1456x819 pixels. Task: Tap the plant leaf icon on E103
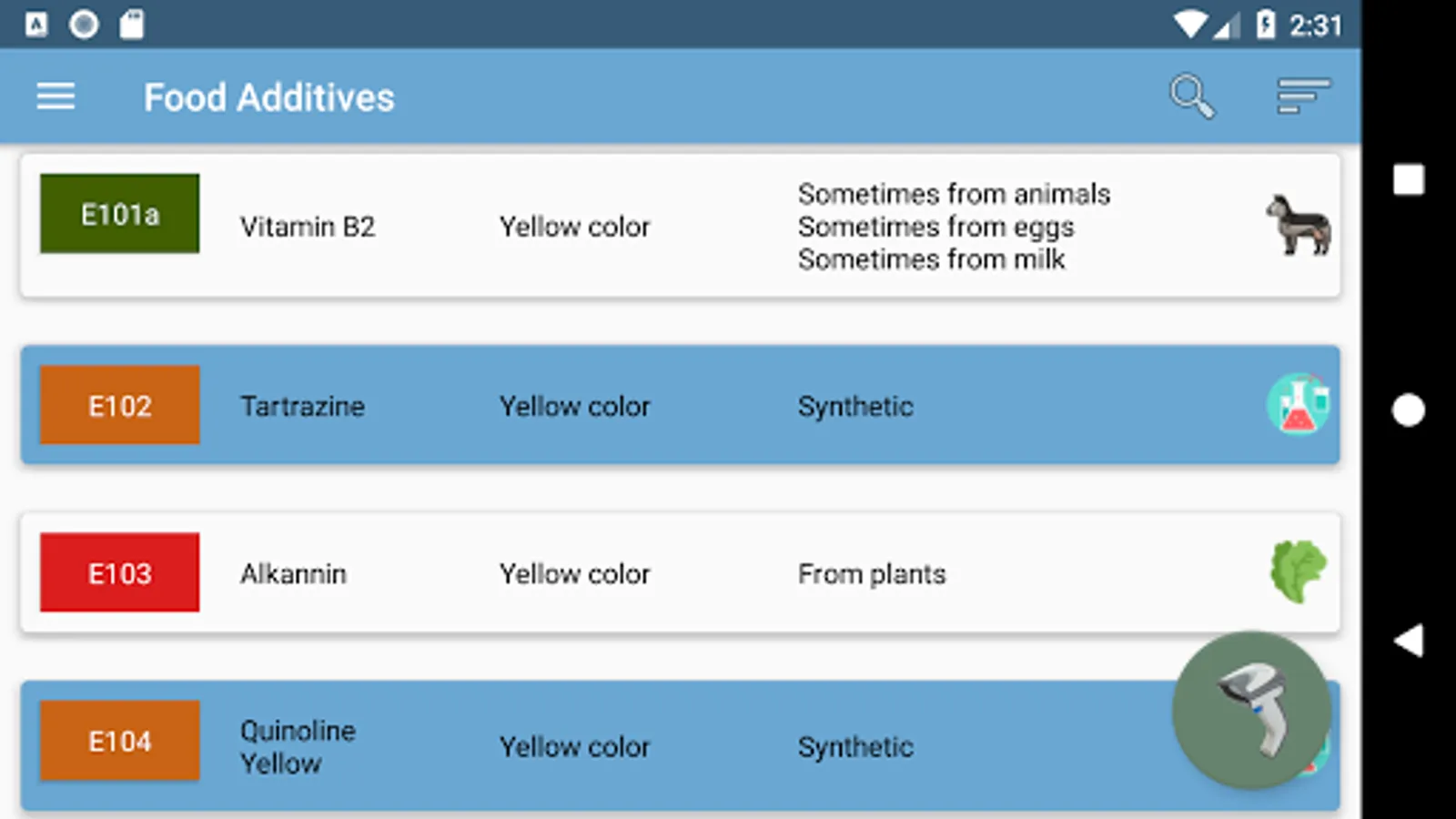pos(1299,572)
